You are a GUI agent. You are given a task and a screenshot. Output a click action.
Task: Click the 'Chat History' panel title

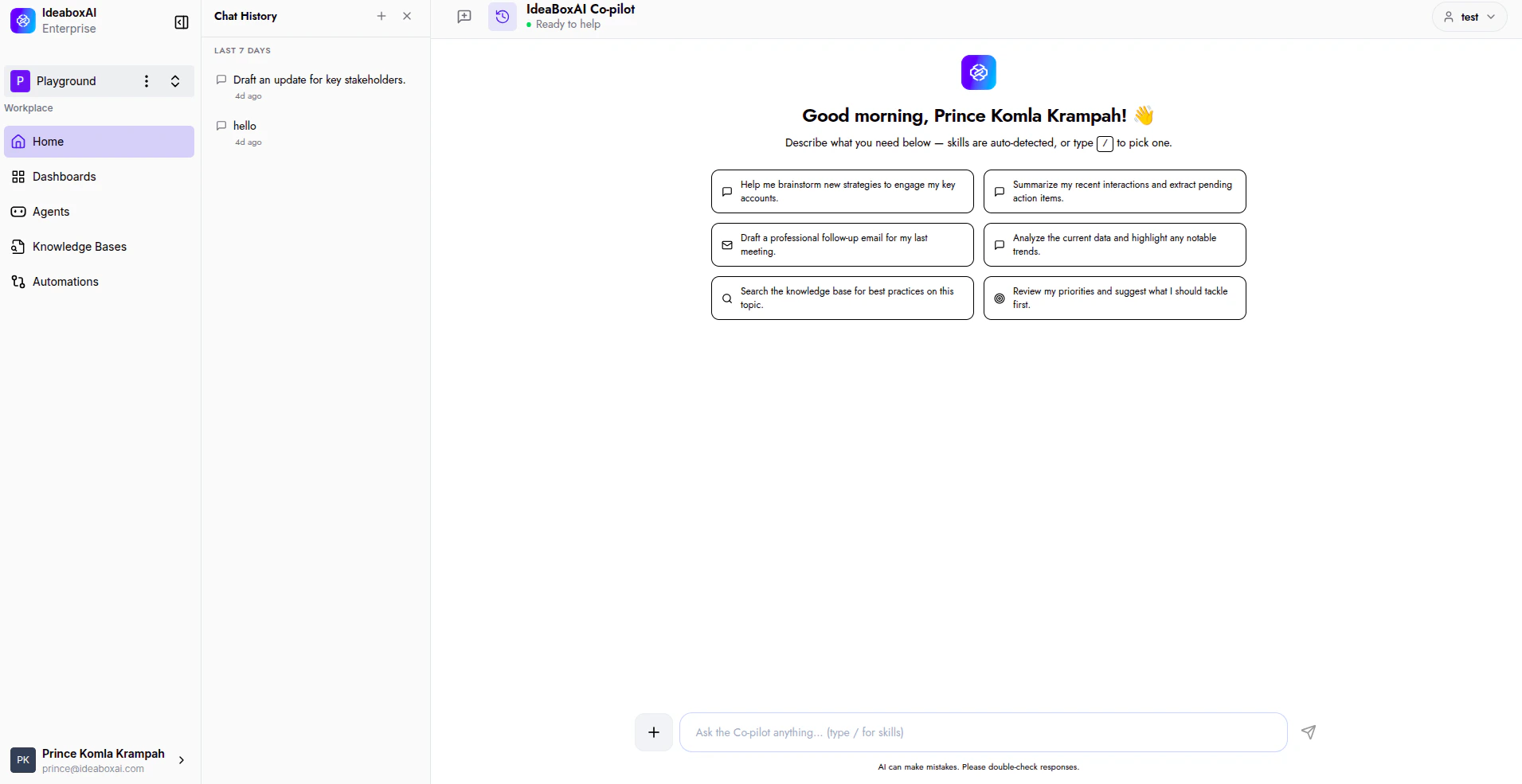point(245,16)
